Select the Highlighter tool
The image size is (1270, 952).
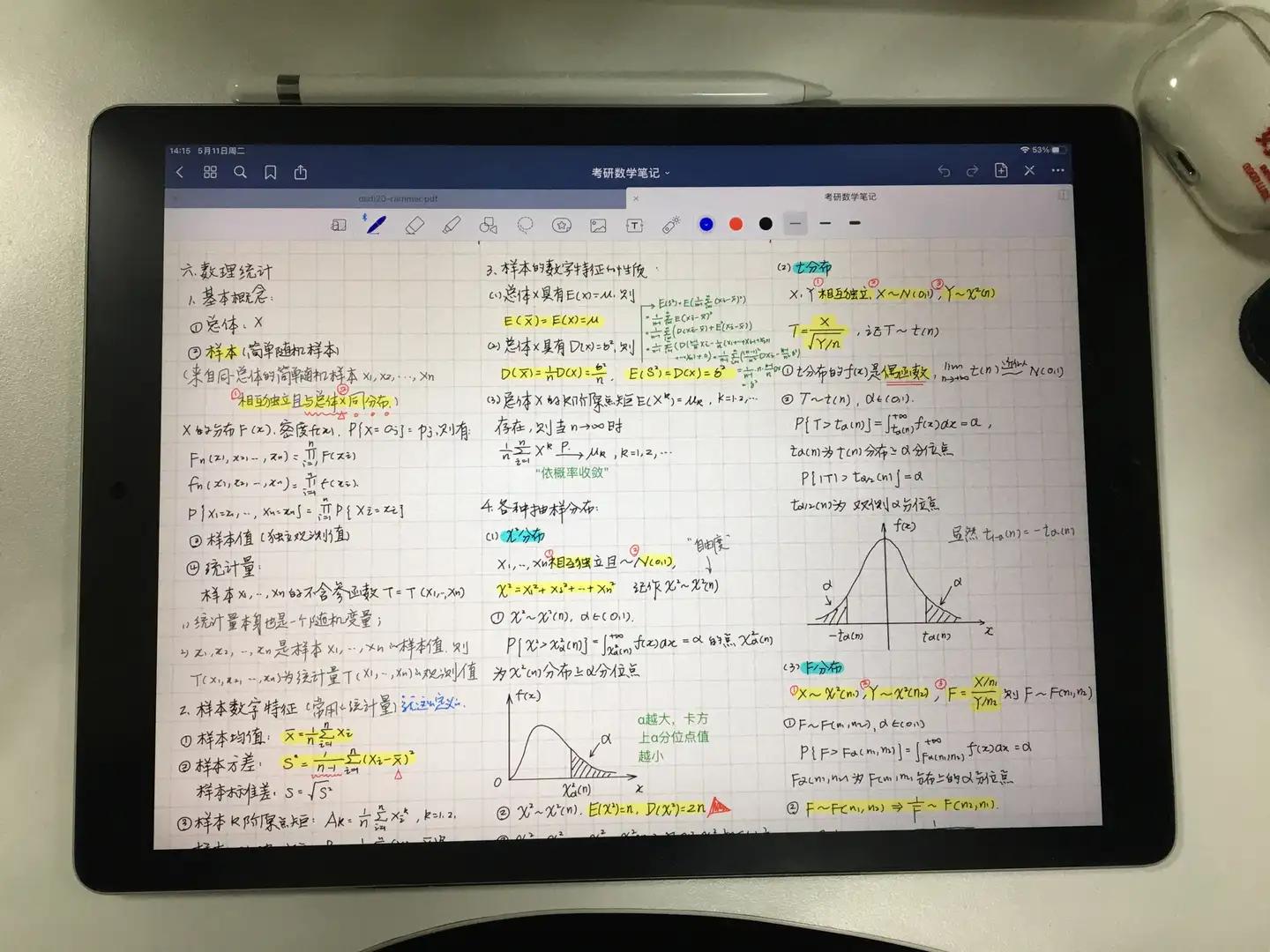point(451,226)
